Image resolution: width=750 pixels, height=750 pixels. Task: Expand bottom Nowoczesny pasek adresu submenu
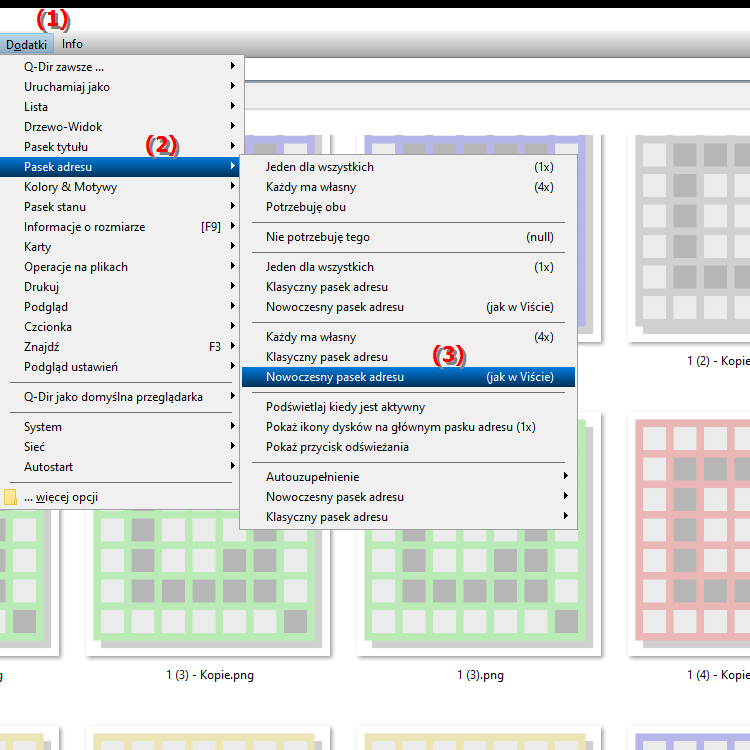[408, 497]
